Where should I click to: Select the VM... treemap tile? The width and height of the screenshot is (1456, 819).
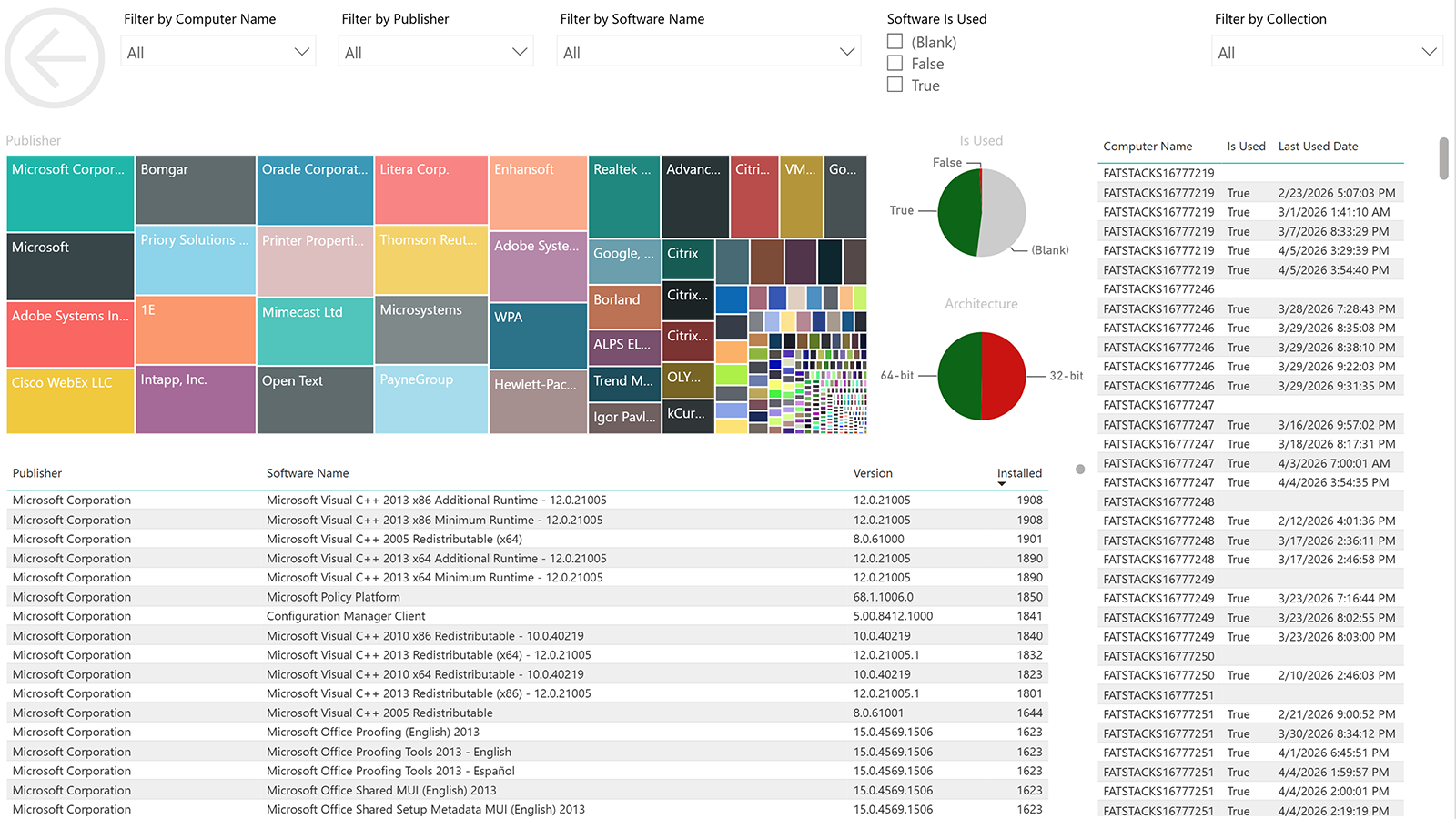pos(802,196)
